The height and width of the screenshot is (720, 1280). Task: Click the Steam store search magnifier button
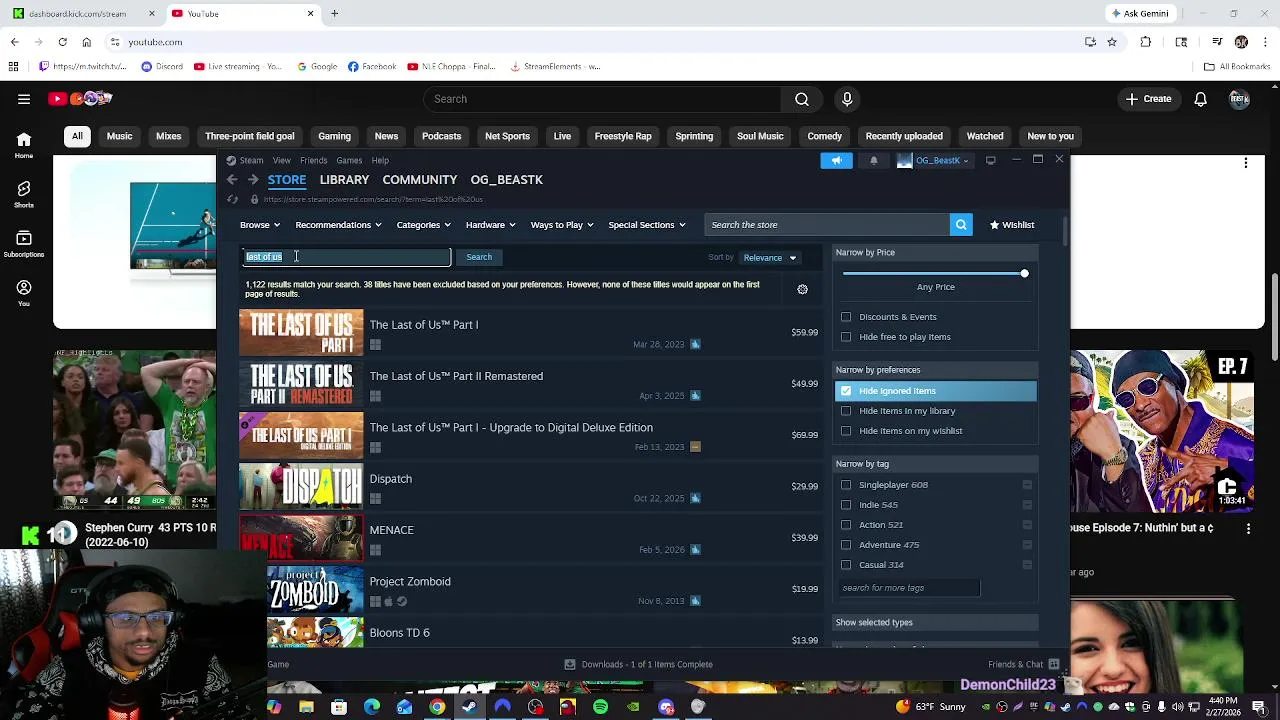pos(961,225)
